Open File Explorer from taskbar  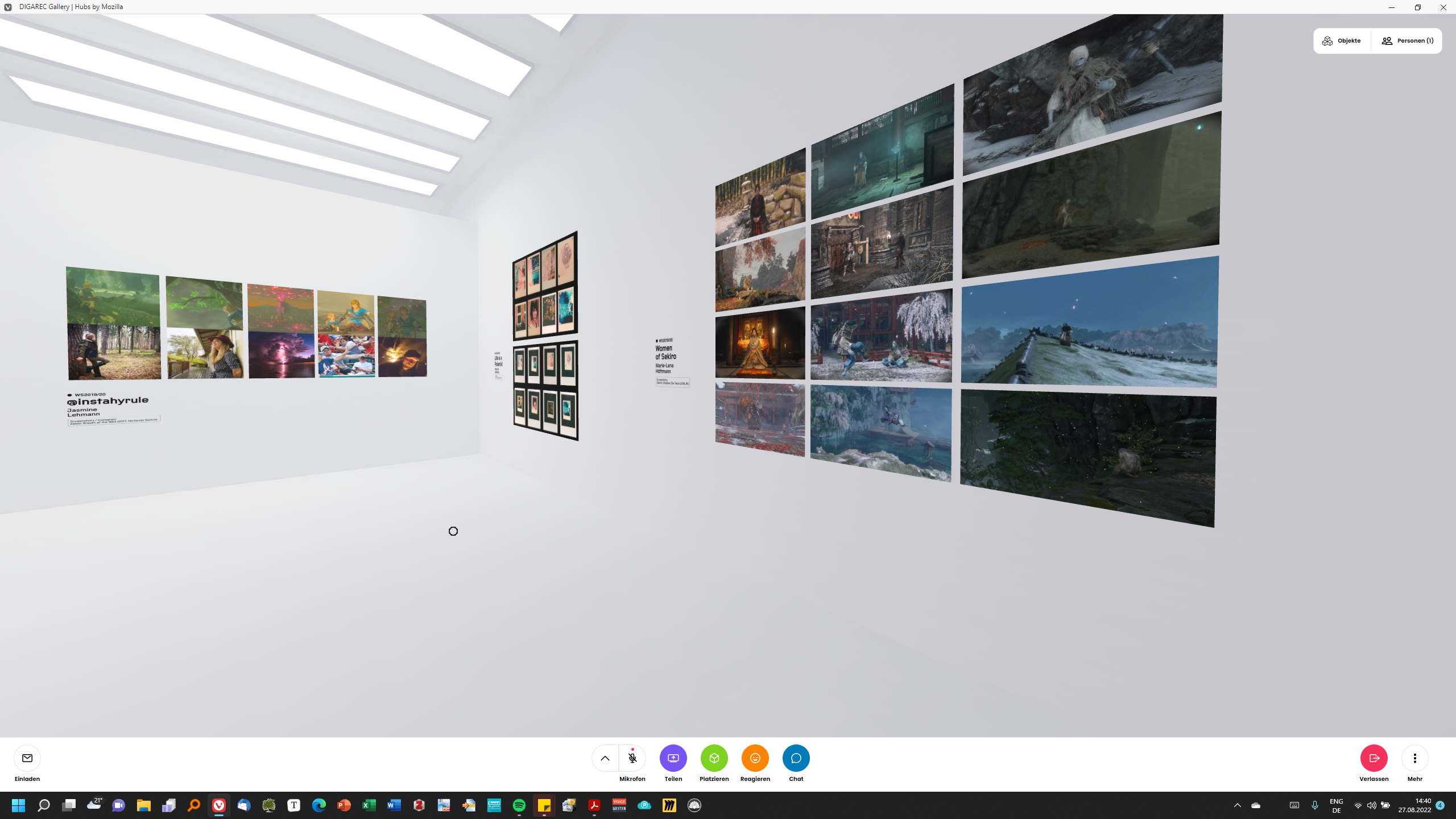144,805
